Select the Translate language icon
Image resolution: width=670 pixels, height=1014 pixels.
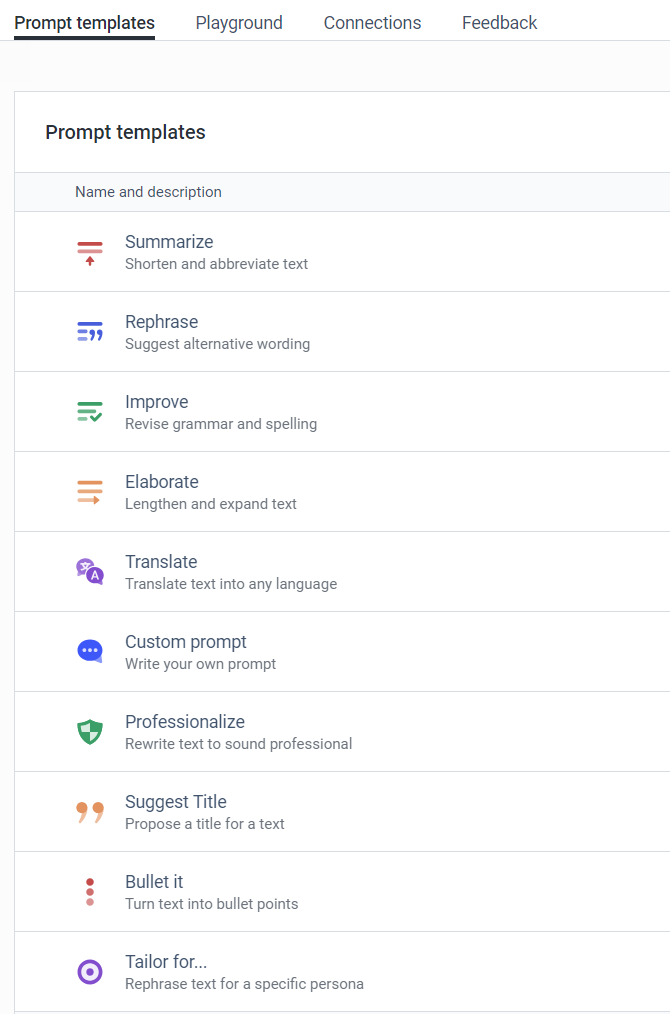point(90,572)
